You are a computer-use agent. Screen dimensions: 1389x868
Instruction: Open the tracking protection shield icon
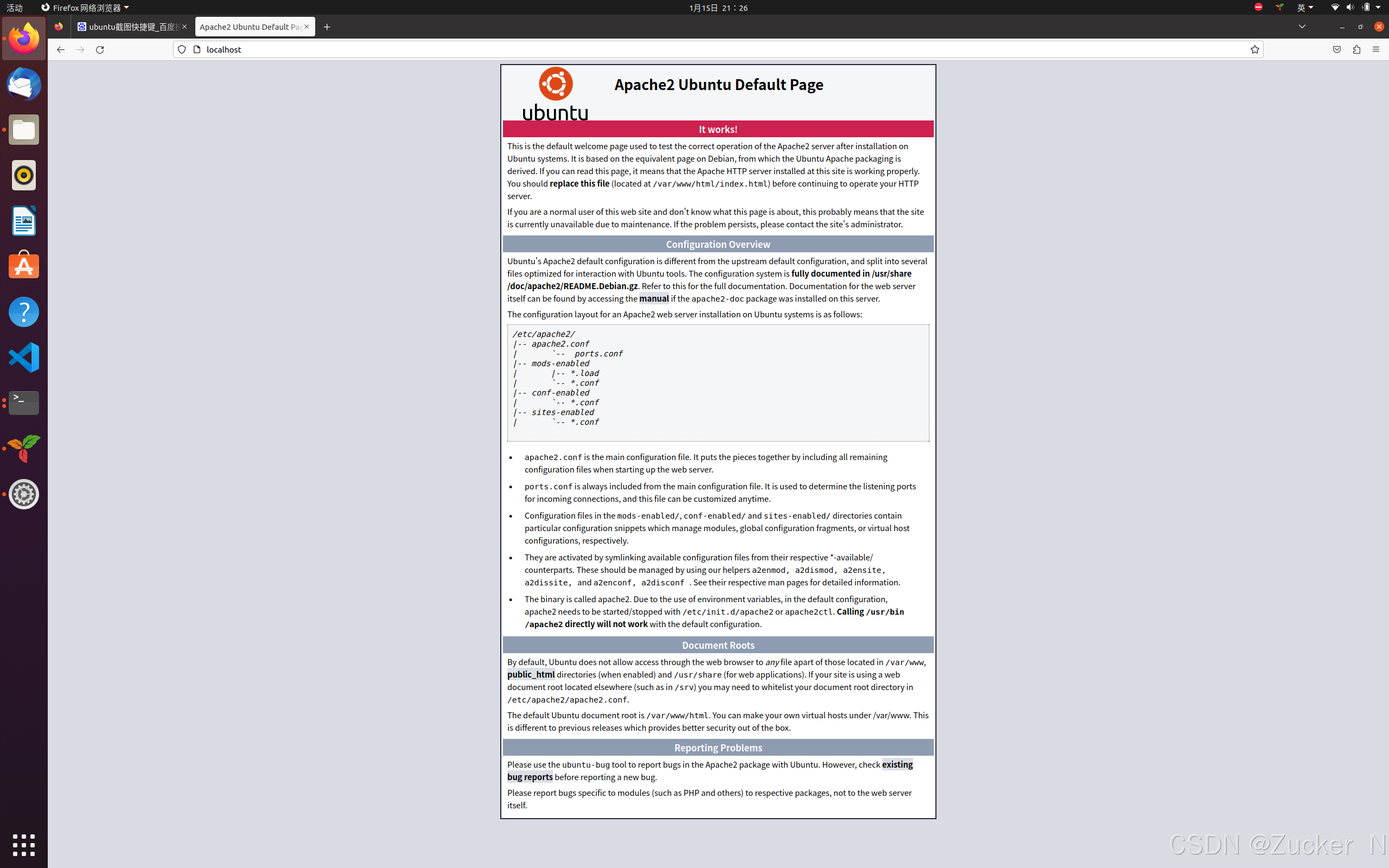click(182, 49)
